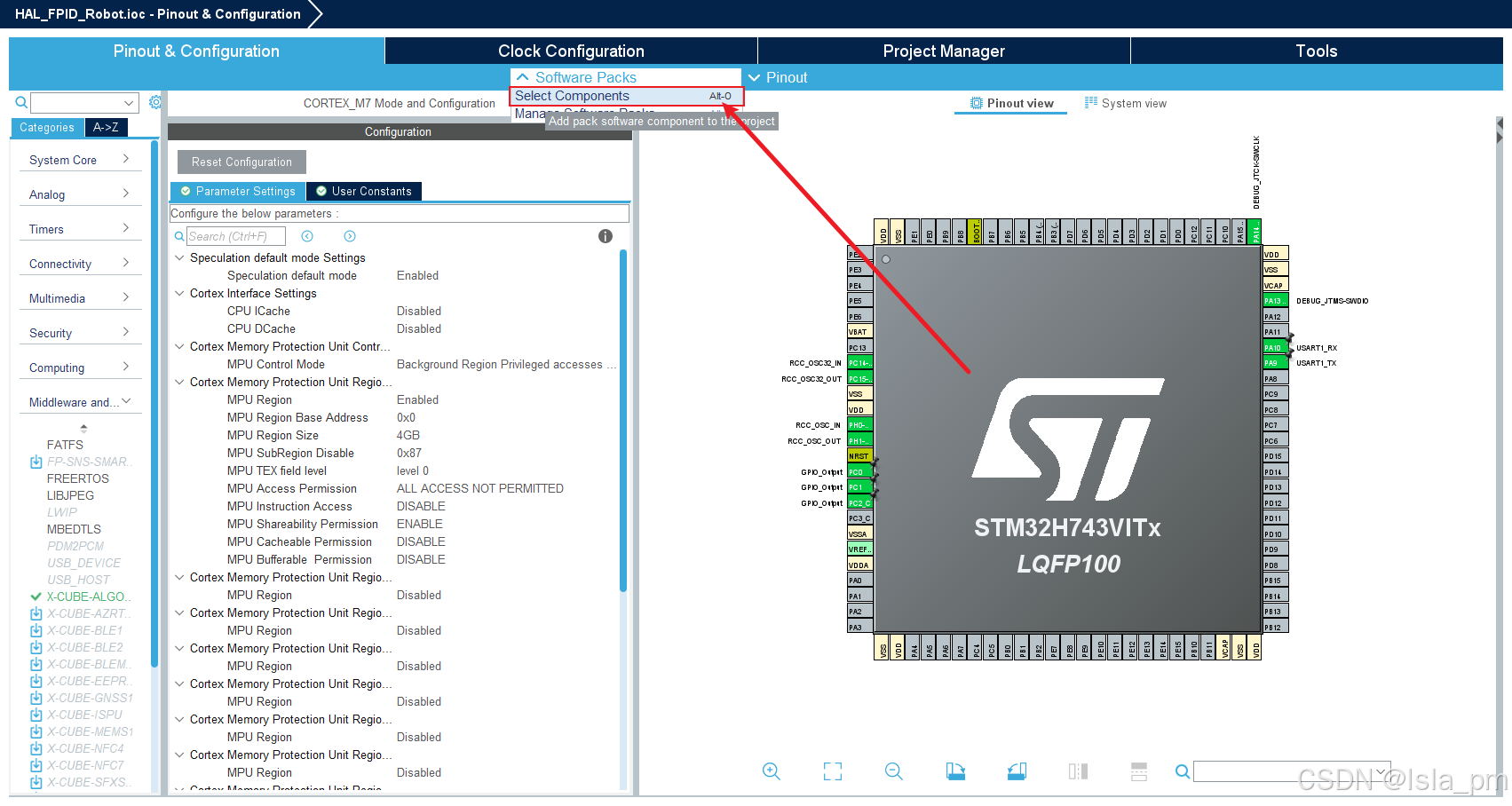This screenshot has width=1512, height=806.
Task: Select the checked X-CUBE-ALGO middleware item
Action: pos(87,597)
